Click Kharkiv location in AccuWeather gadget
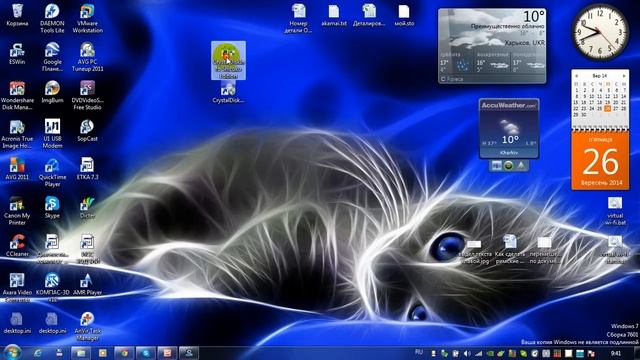 [x=509, y=153]
